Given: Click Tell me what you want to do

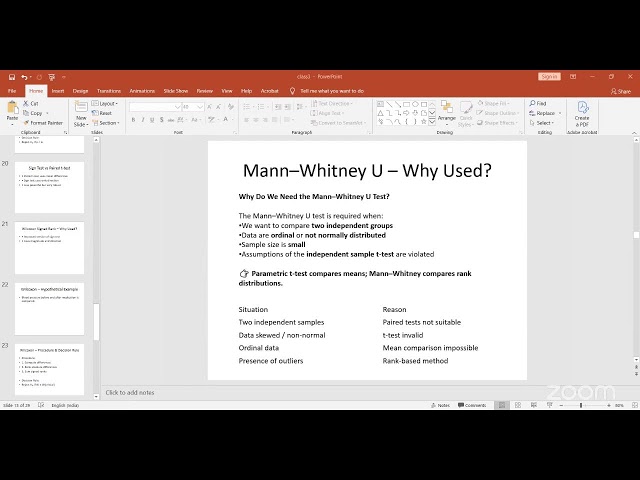Looking at the screenshot, I should tap(332, 91).
